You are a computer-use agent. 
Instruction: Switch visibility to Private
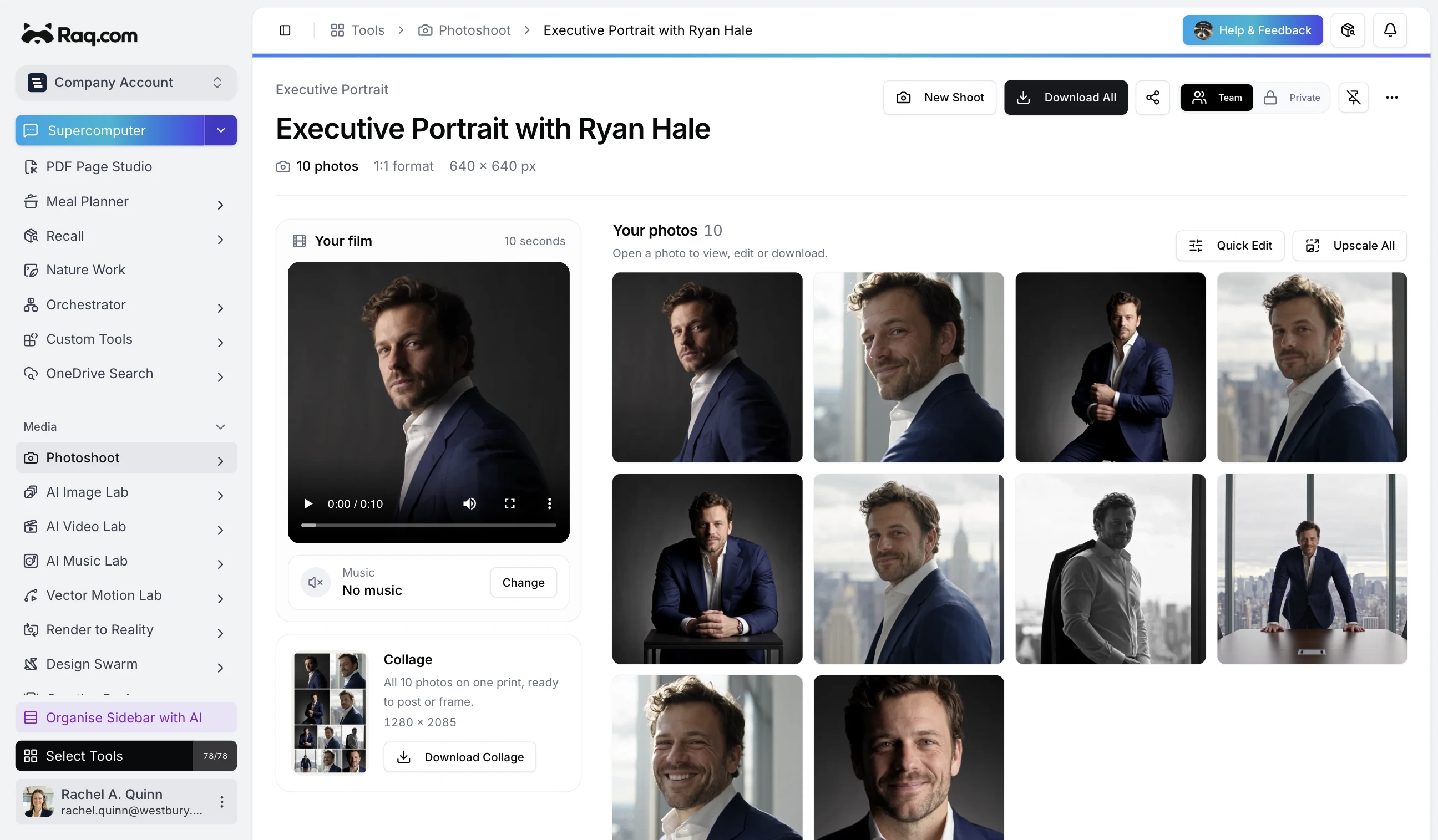1292,98
